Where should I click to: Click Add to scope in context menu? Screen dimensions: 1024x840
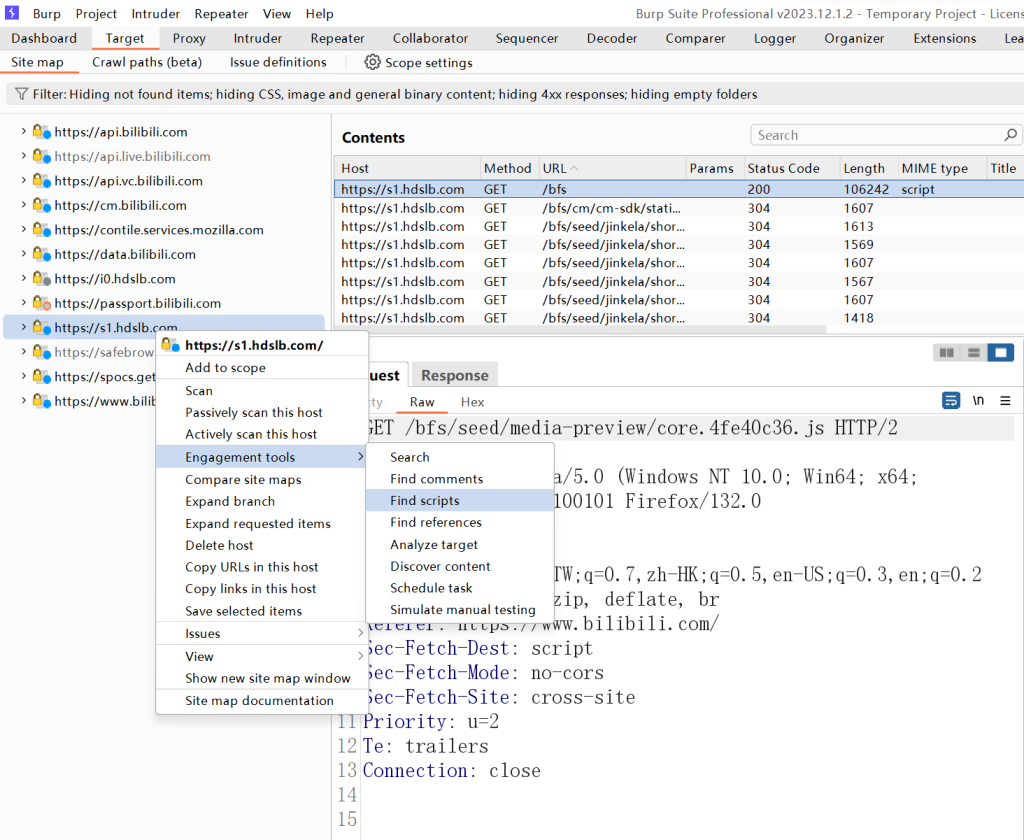261,368
